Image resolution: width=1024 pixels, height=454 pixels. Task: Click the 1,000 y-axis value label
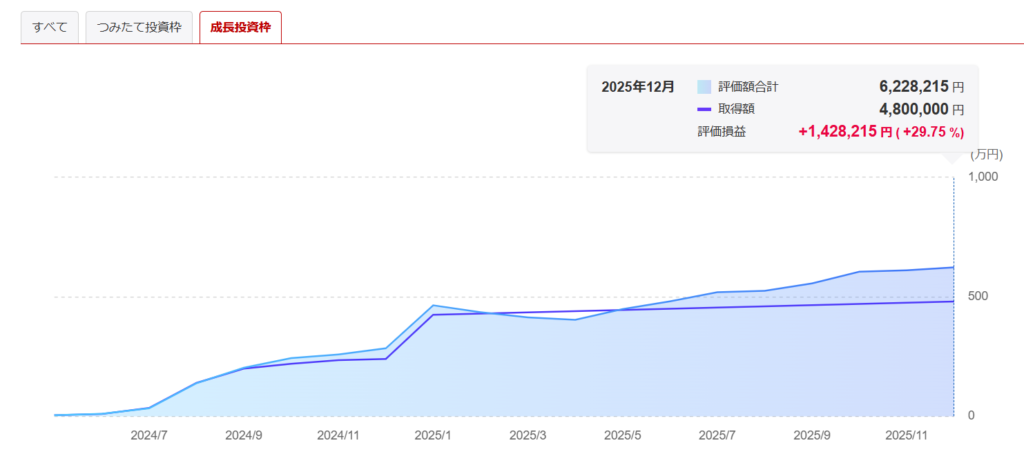[x=985, y=177]
